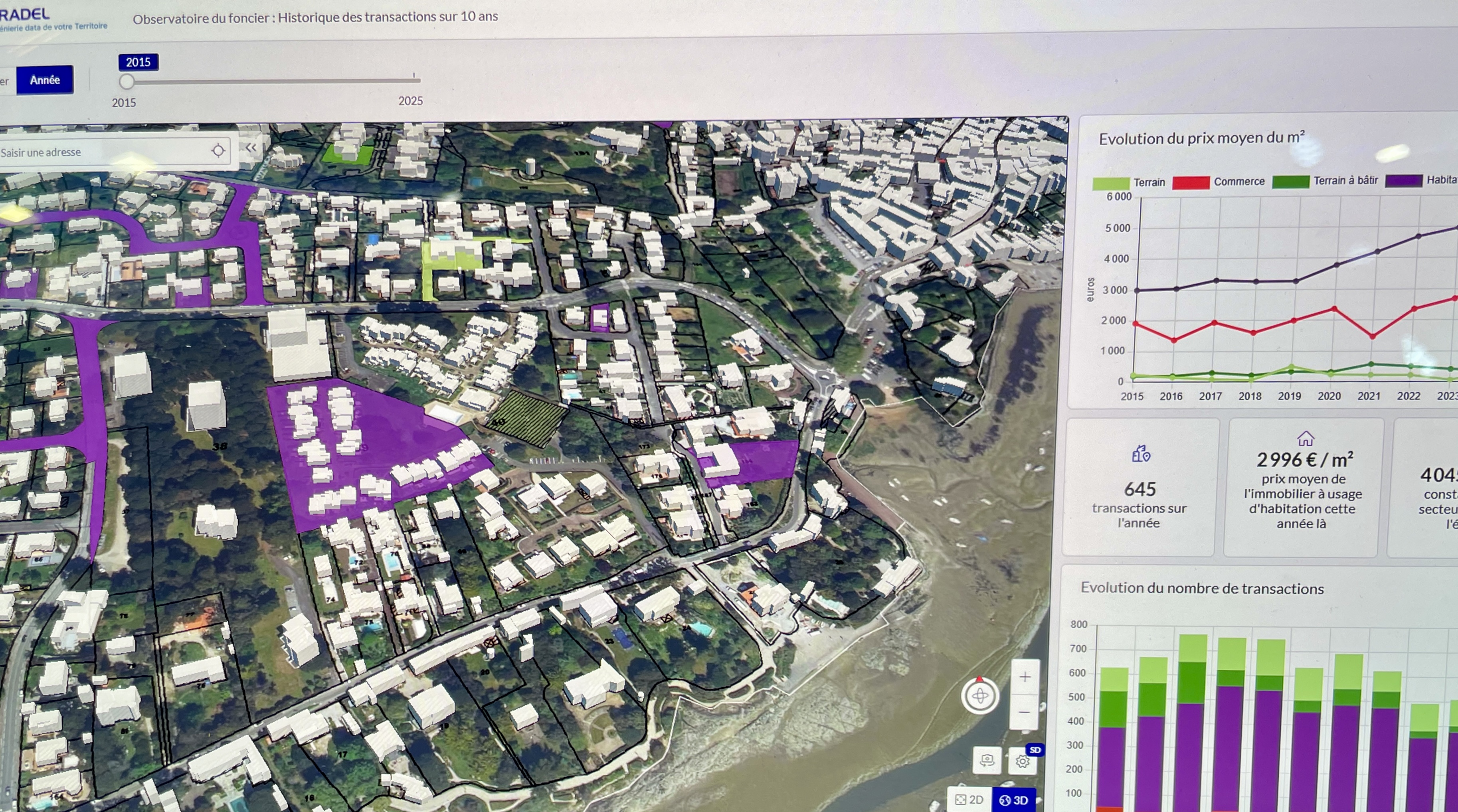Click 'Evolution du prix moyen du m²' title
The image size is (1458, 812).
click(x=1202, y=138)
